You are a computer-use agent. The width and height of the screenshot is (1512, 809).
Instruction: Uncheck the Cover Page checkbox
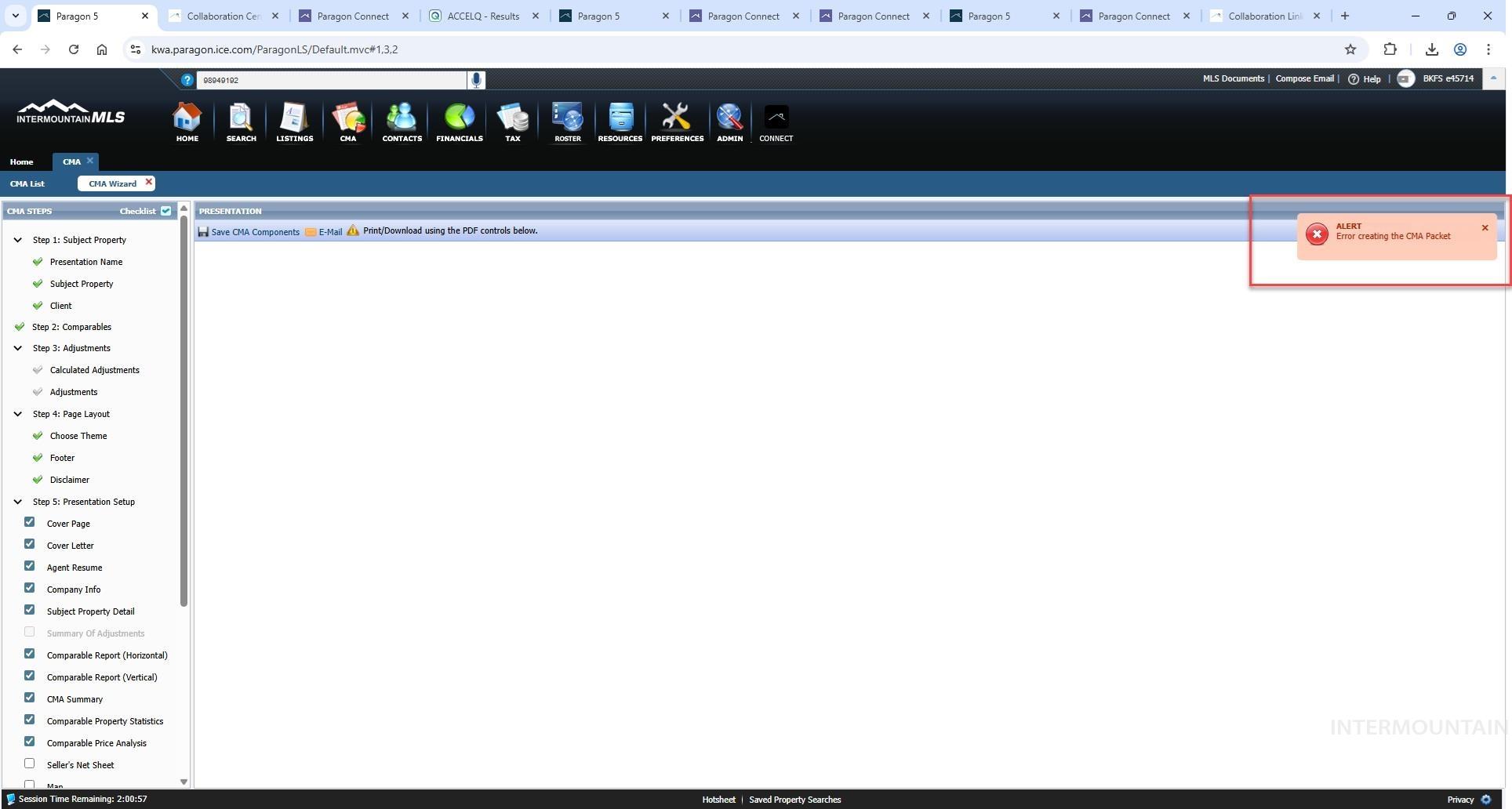30,522
